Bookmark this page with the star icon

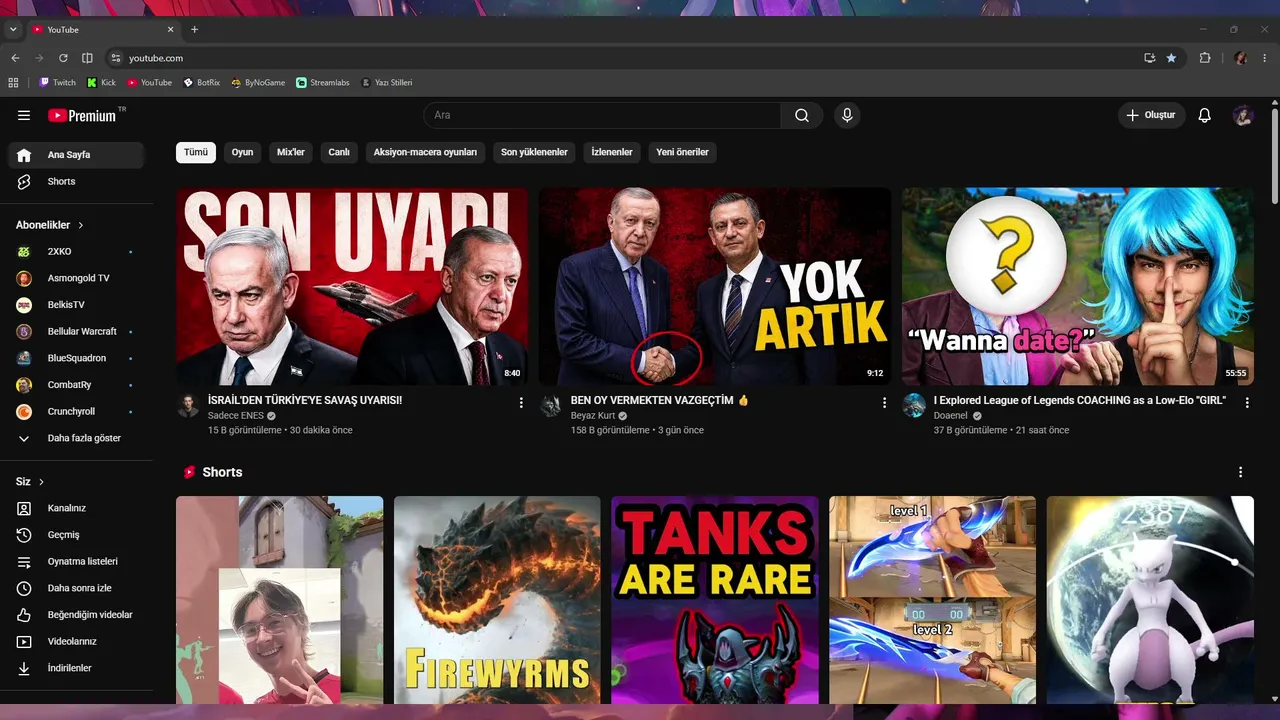tap(1171, 58)
